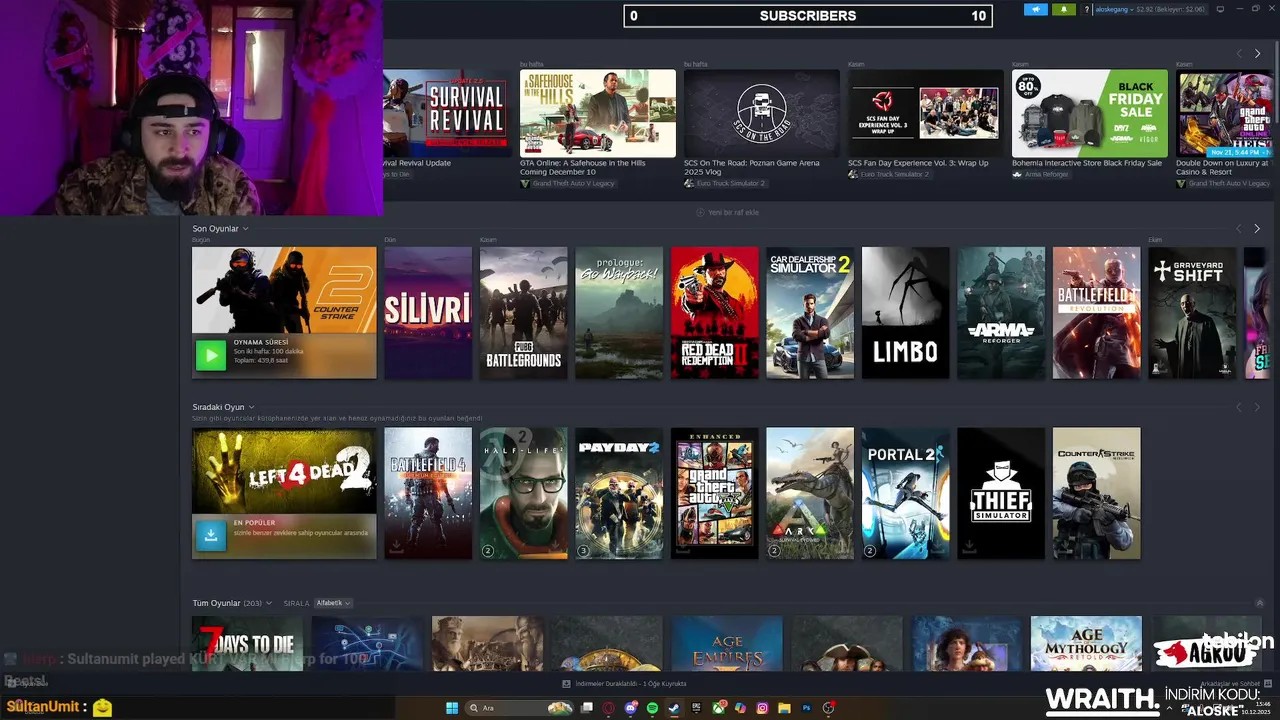The height and width of the screenshot is (720, 1280).
Task: Open File Explorer from taskbar
Action: [784, 708]
